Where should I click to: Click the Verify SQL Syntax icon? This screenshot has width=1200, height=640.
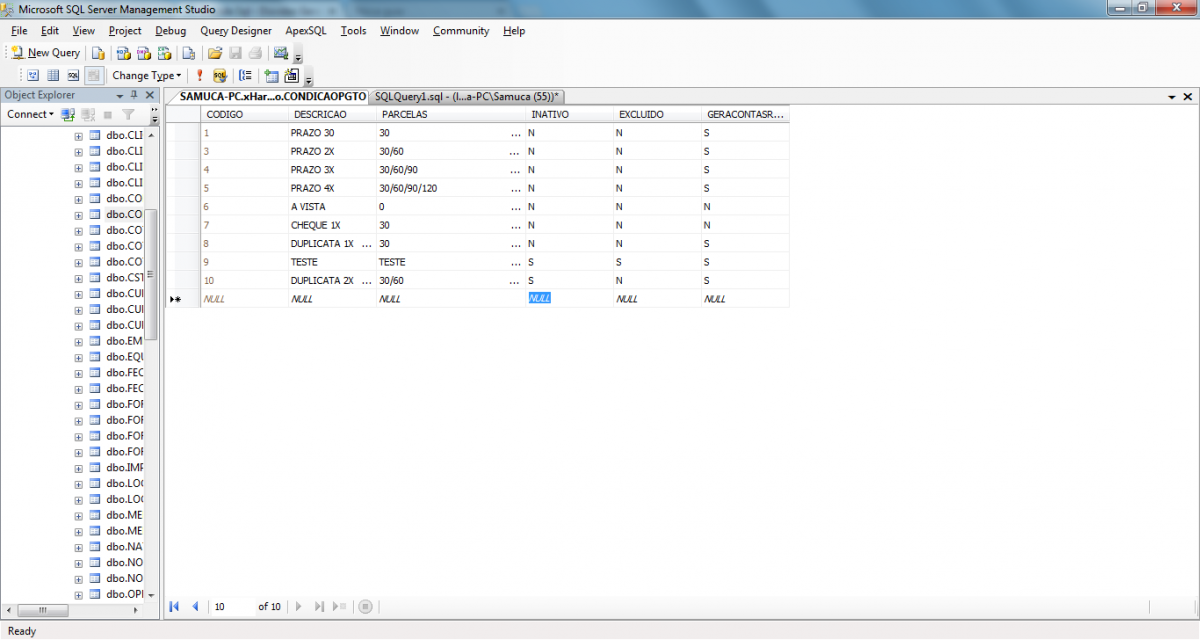pos(219,75)
